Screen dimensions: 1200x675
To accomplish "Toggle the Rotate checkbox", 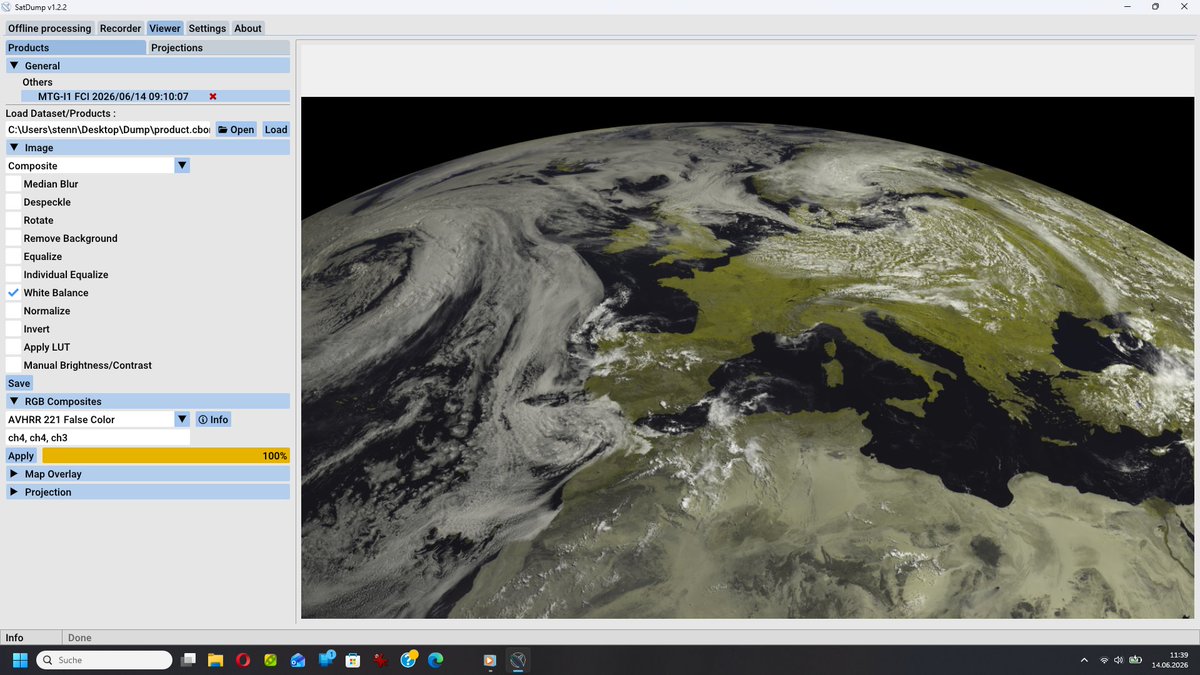I will pyautogui.click(x=13, y=220).
